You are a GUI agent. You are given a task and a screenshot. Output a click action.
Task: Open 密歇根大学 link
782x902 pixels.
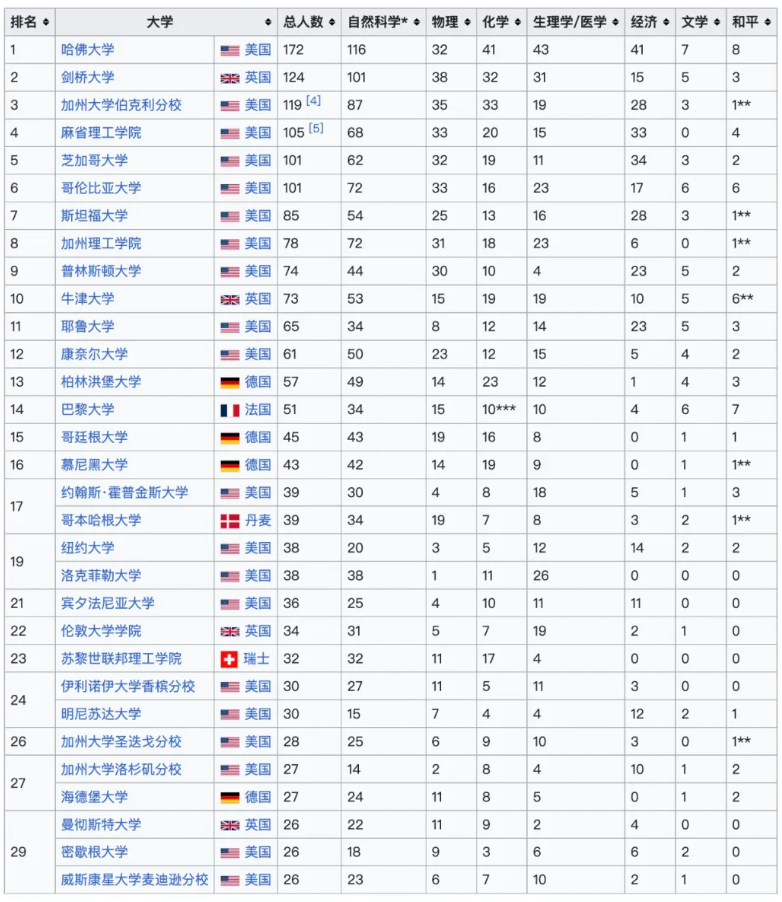[x=94, y=852]
